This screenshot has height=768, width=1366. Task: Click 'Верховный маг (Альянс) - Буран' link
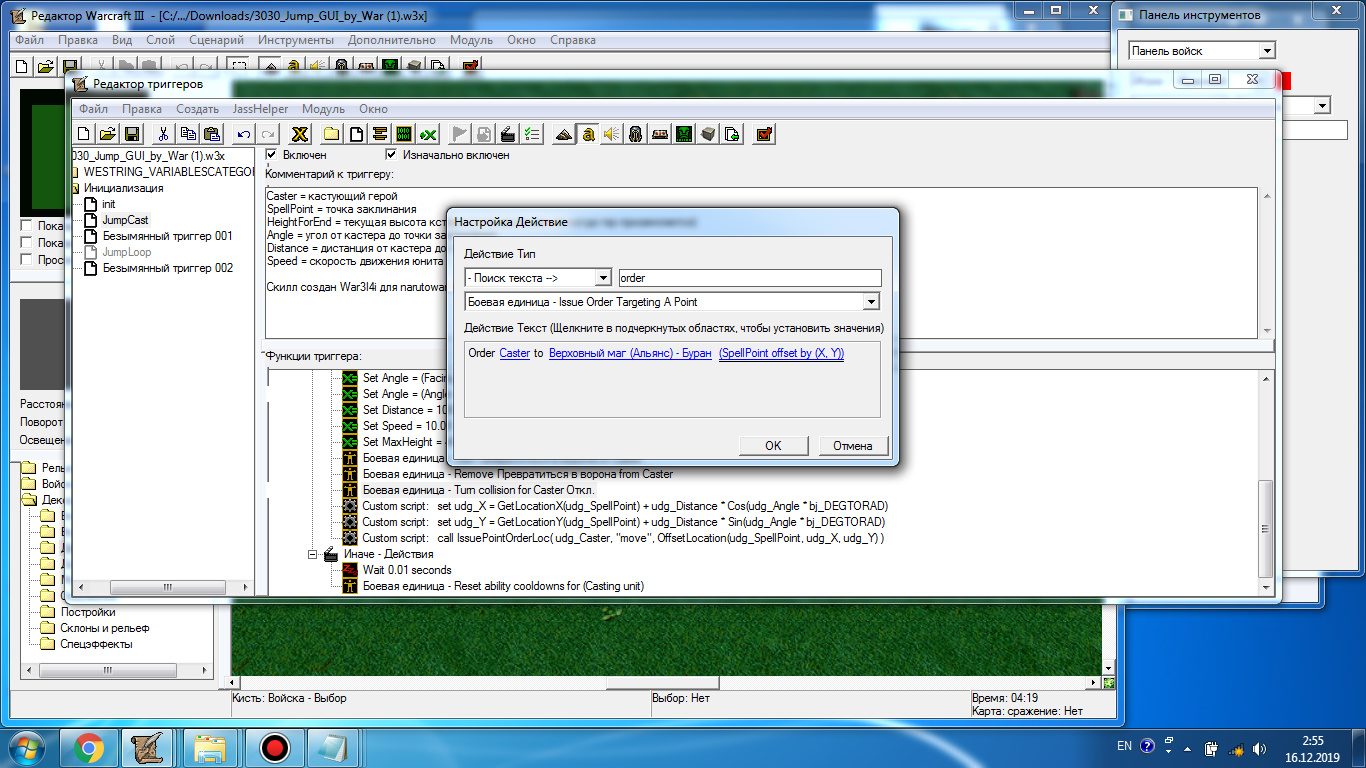click(x=630, y=353)
